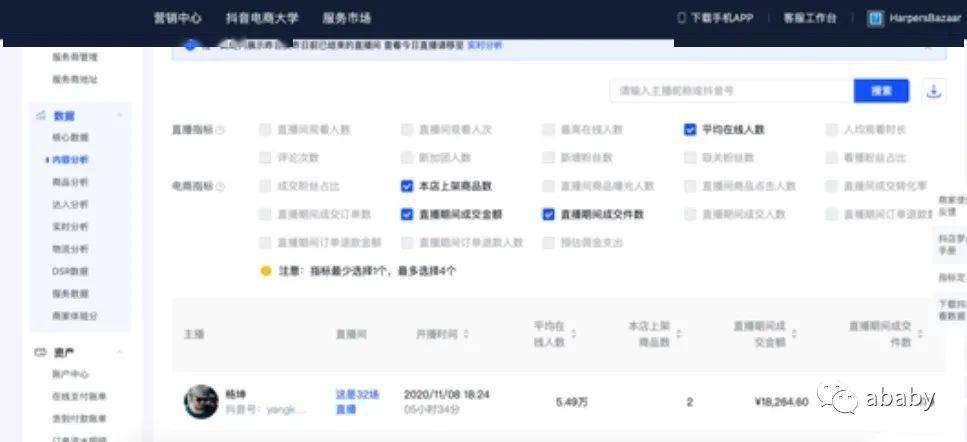
Task: Select 达人分析 in the sidebar
Action: tap(70, 204)
